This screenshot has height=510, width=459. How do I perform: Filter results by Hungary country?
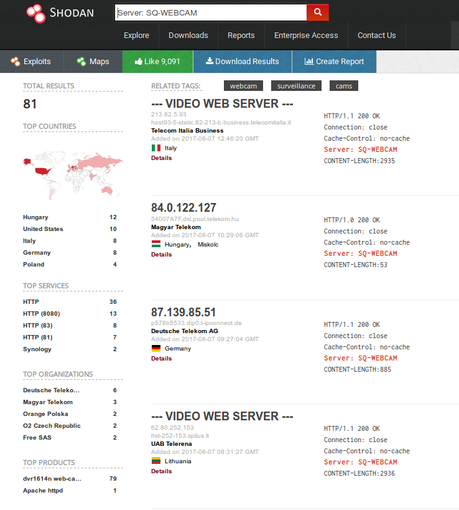point(35,217)
